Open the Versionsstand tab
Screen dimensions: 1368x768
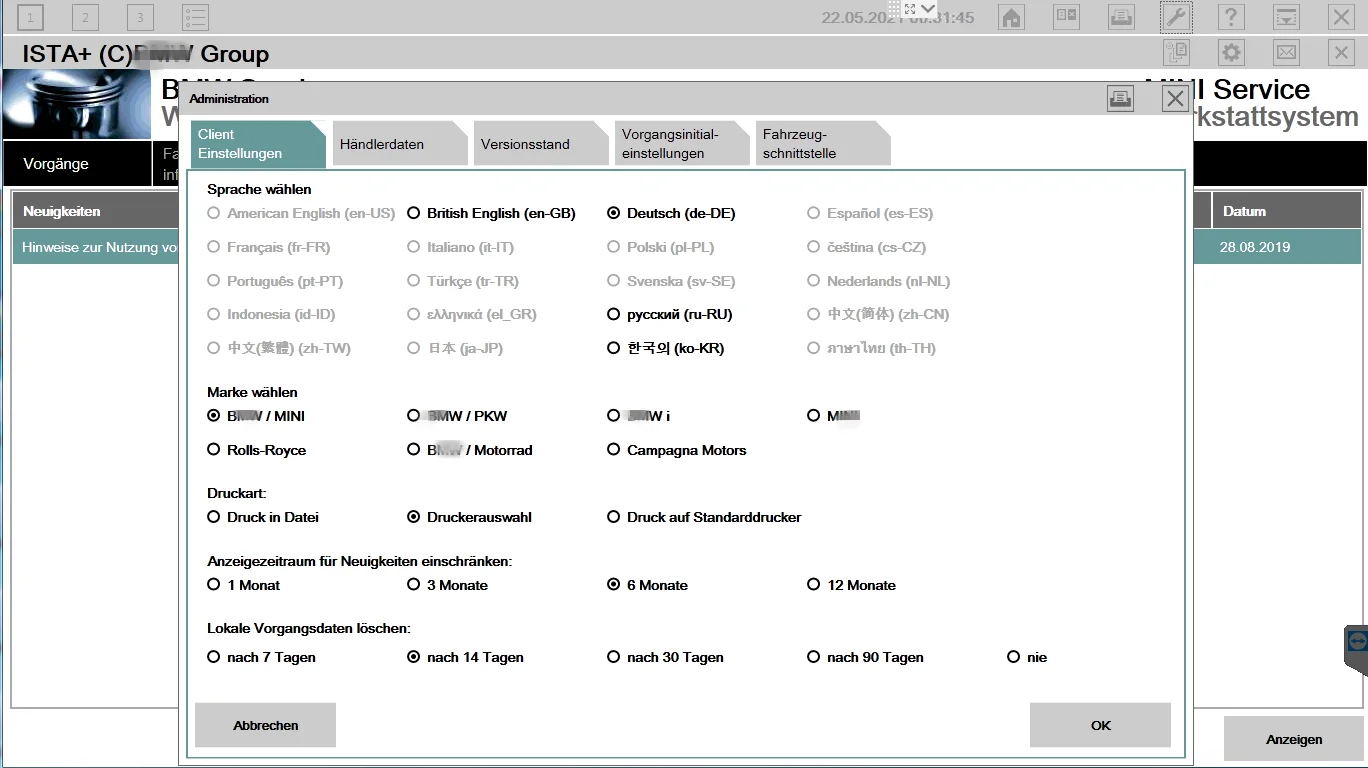click(540, 144)
